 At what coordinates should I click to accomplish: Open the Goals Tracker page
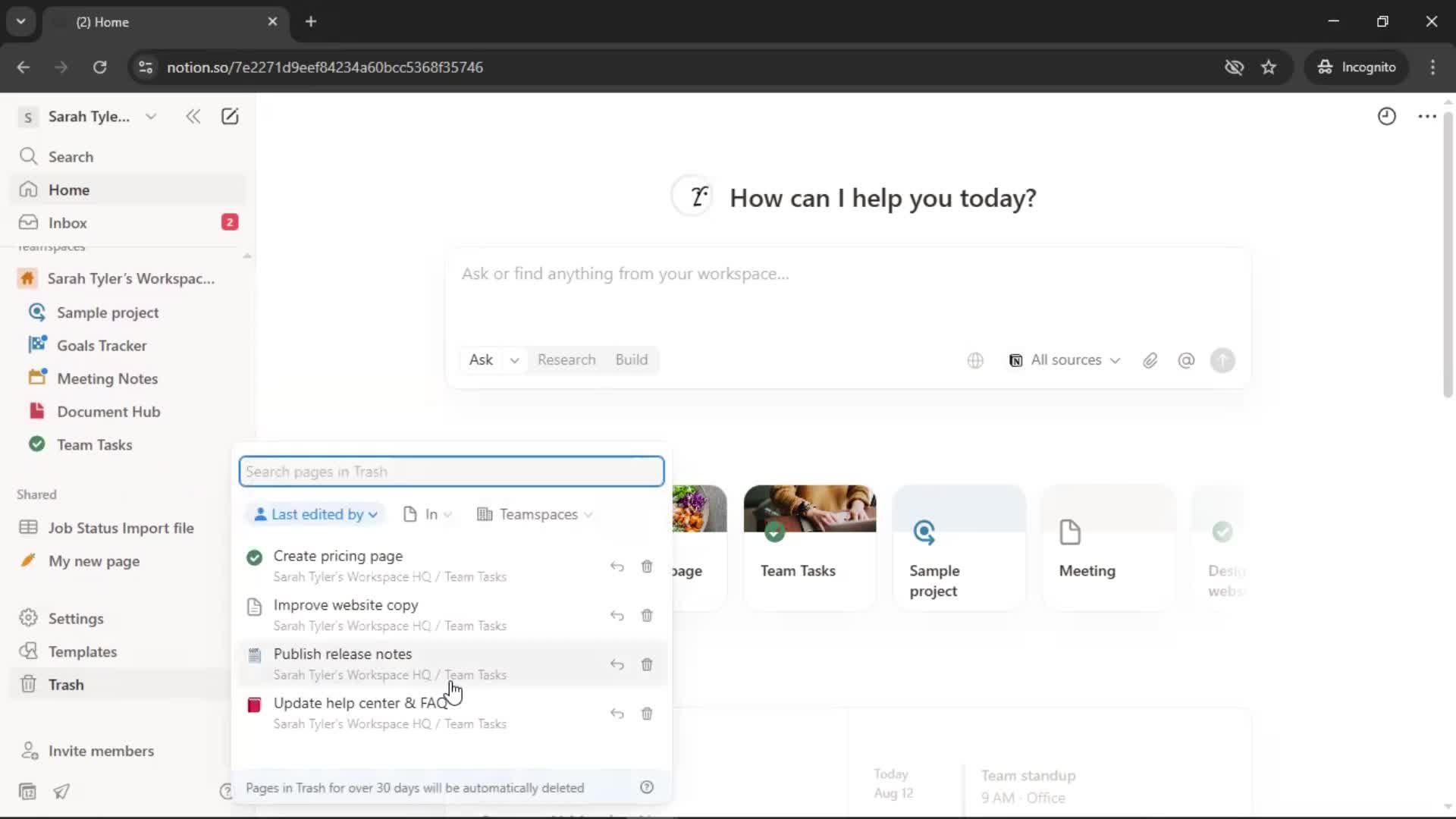point(127,345)
